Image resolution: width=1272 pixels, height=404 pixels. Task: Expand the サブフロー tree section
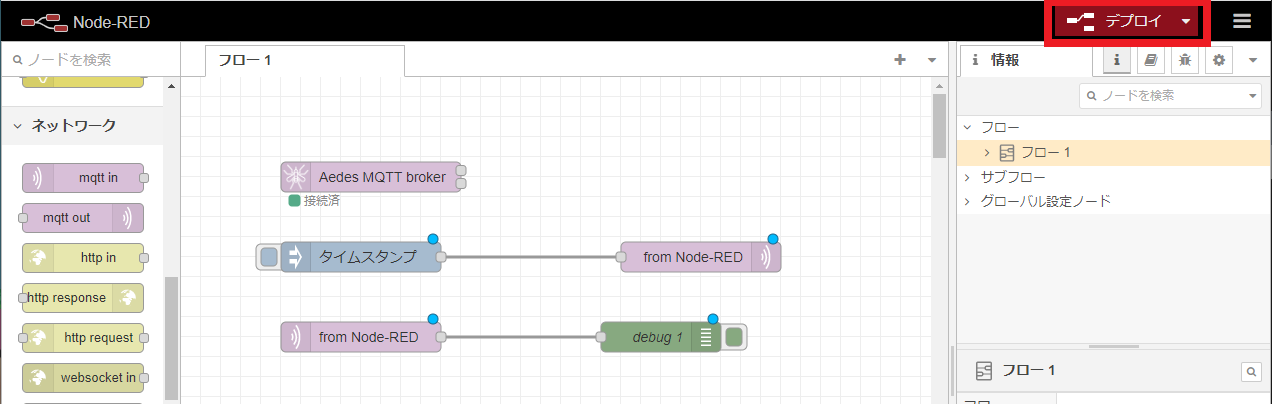tap(967, 177)
